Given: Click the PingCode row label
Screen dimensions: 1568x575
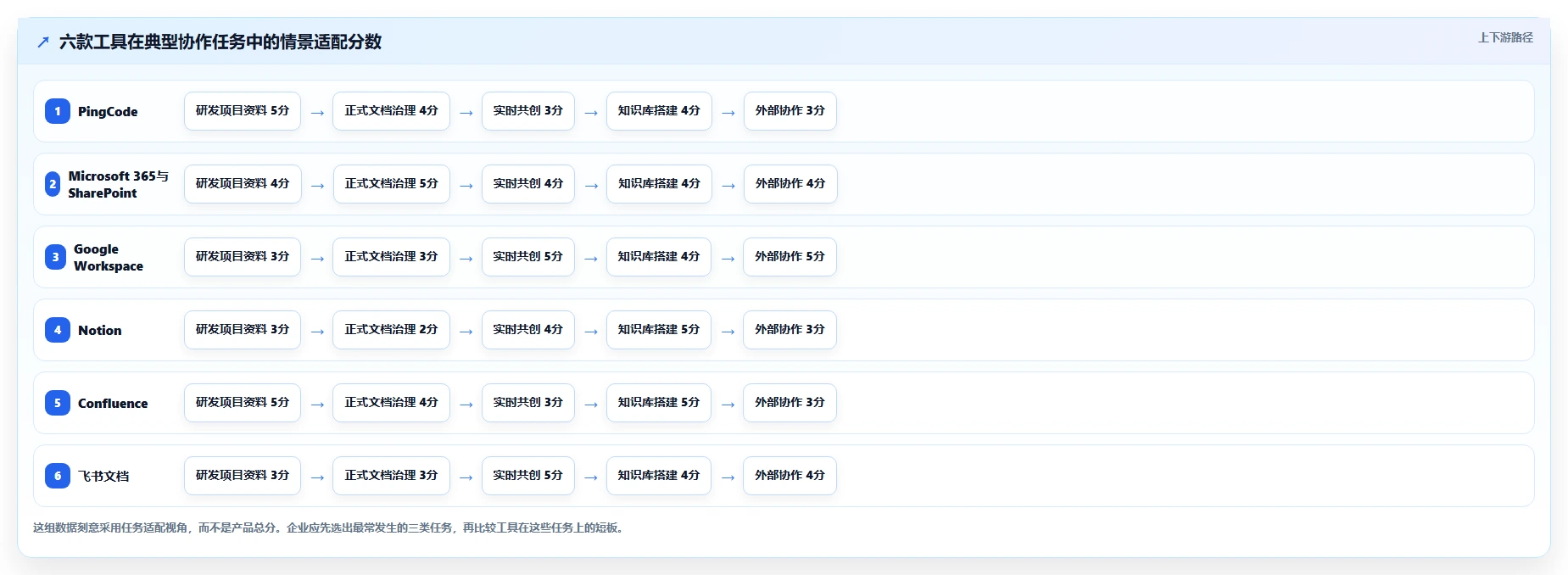Looking at the screenshot, I should tap(108, 112).
